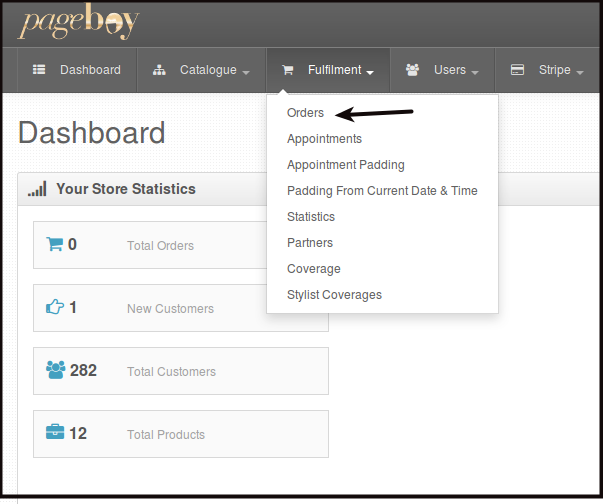Click the New Customers label
Screen dimensions: 603x504
(x=170, y=309)
